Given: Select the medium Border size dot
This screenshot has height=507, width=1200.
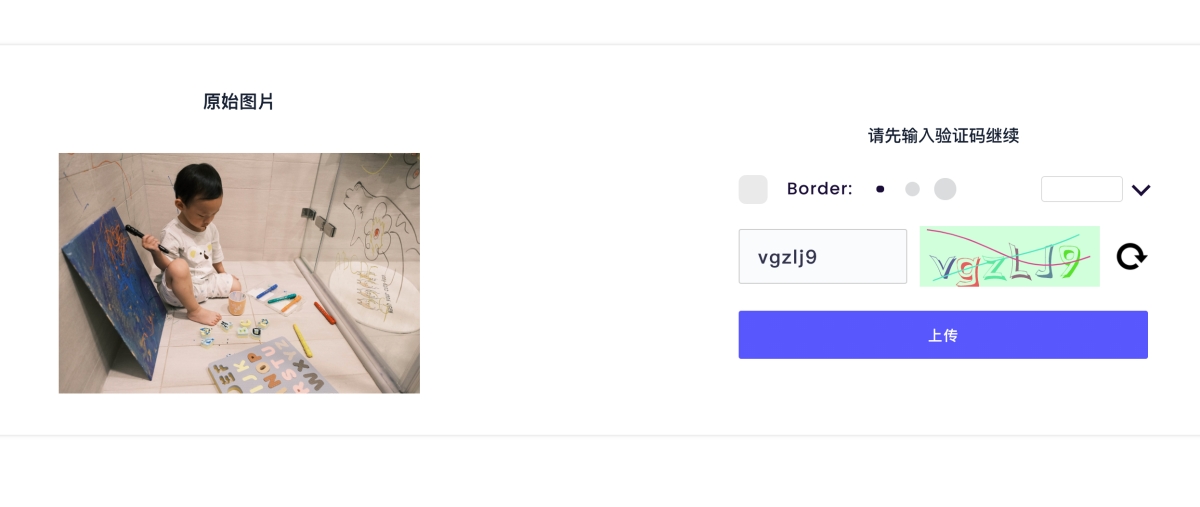Looking at the screenshot, I should click(x=912, y=189).
